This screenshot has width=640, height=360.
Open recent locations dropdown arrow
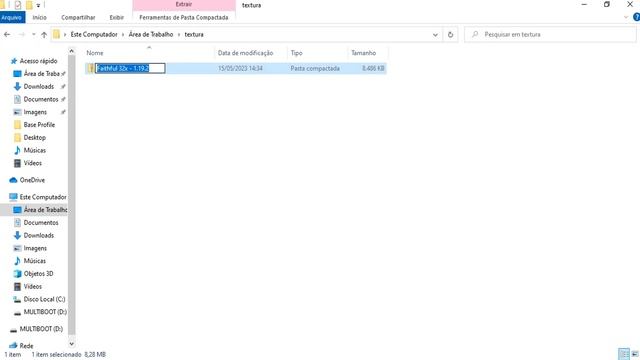click(33, 35)
